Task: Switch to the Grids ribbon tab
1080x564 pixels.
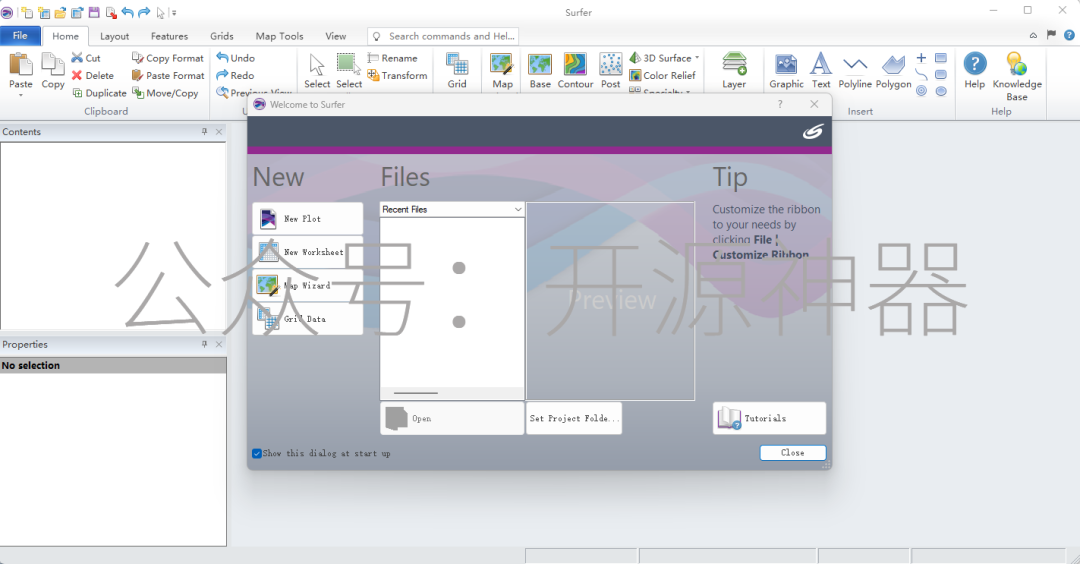Action: (x=222, y=36)
